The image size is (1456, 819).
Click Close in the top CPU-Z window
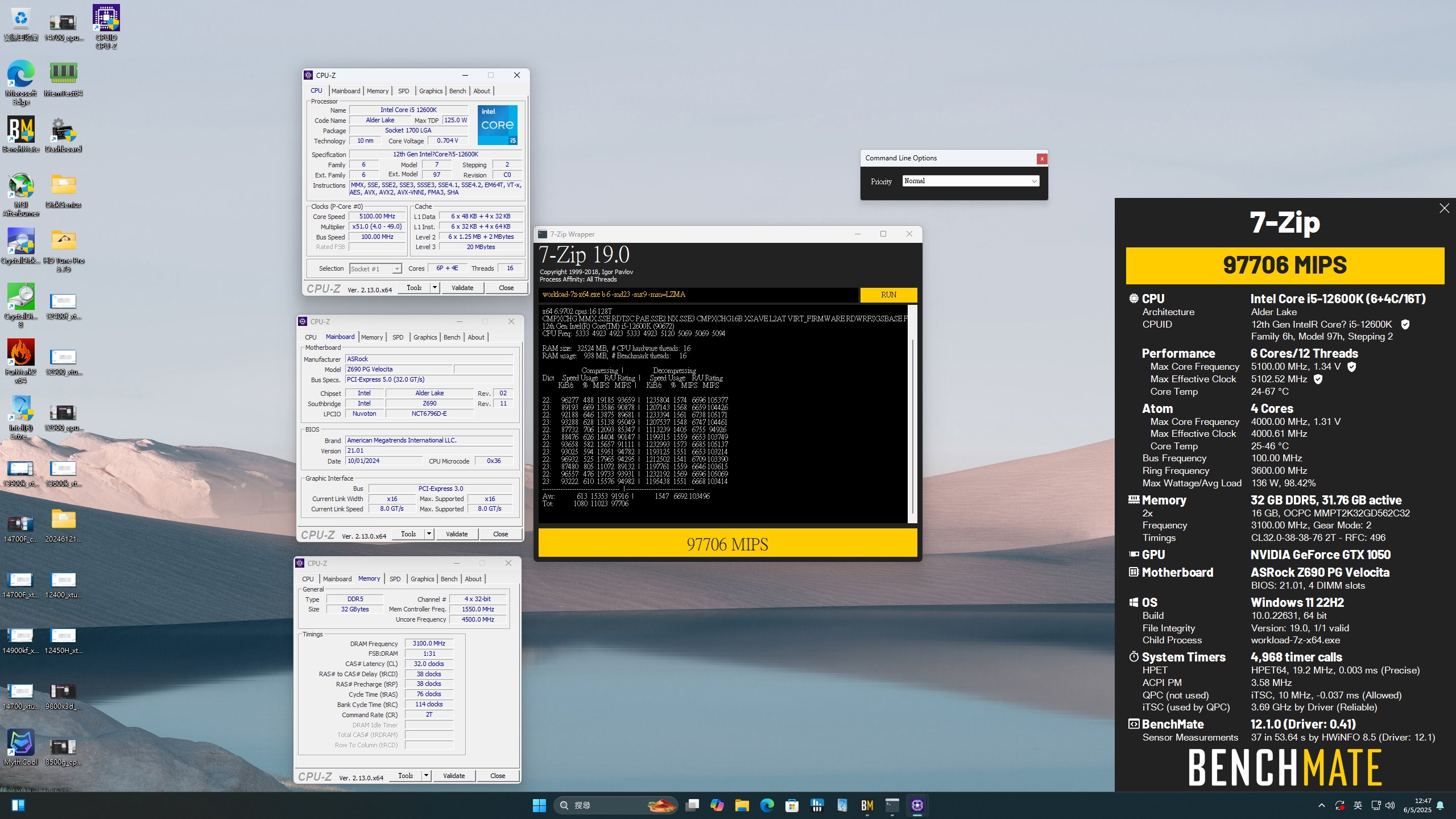coord(506,288)
